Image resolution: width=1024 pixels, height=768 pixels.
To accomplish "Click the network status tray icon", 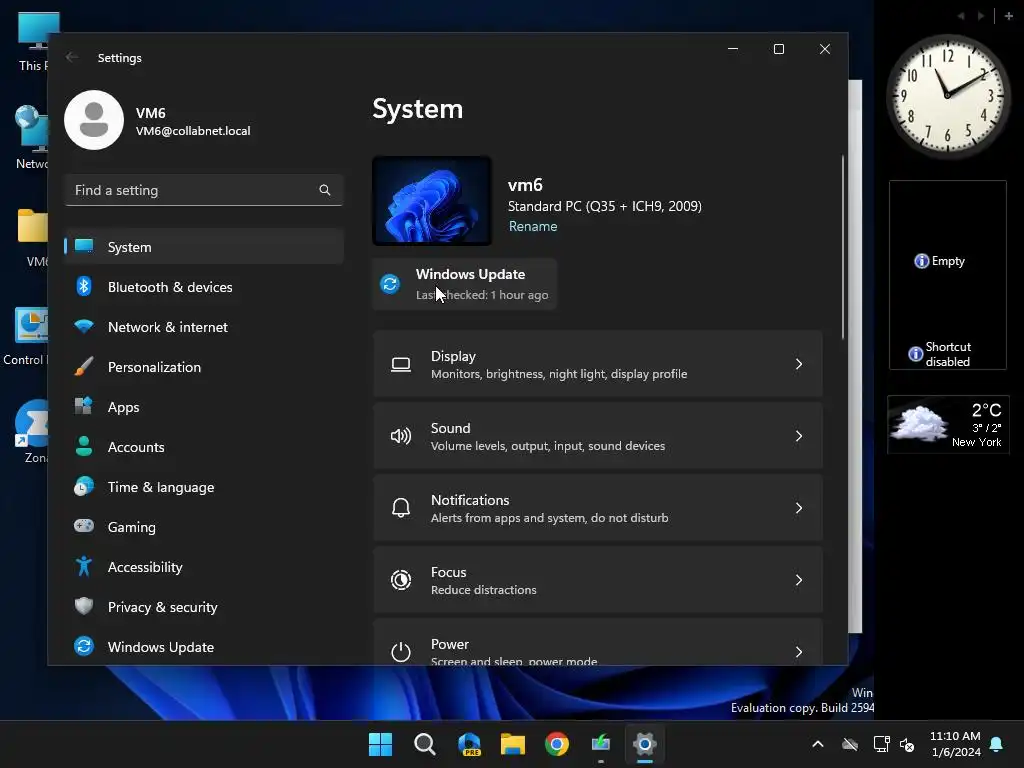I will pos(881,744).
